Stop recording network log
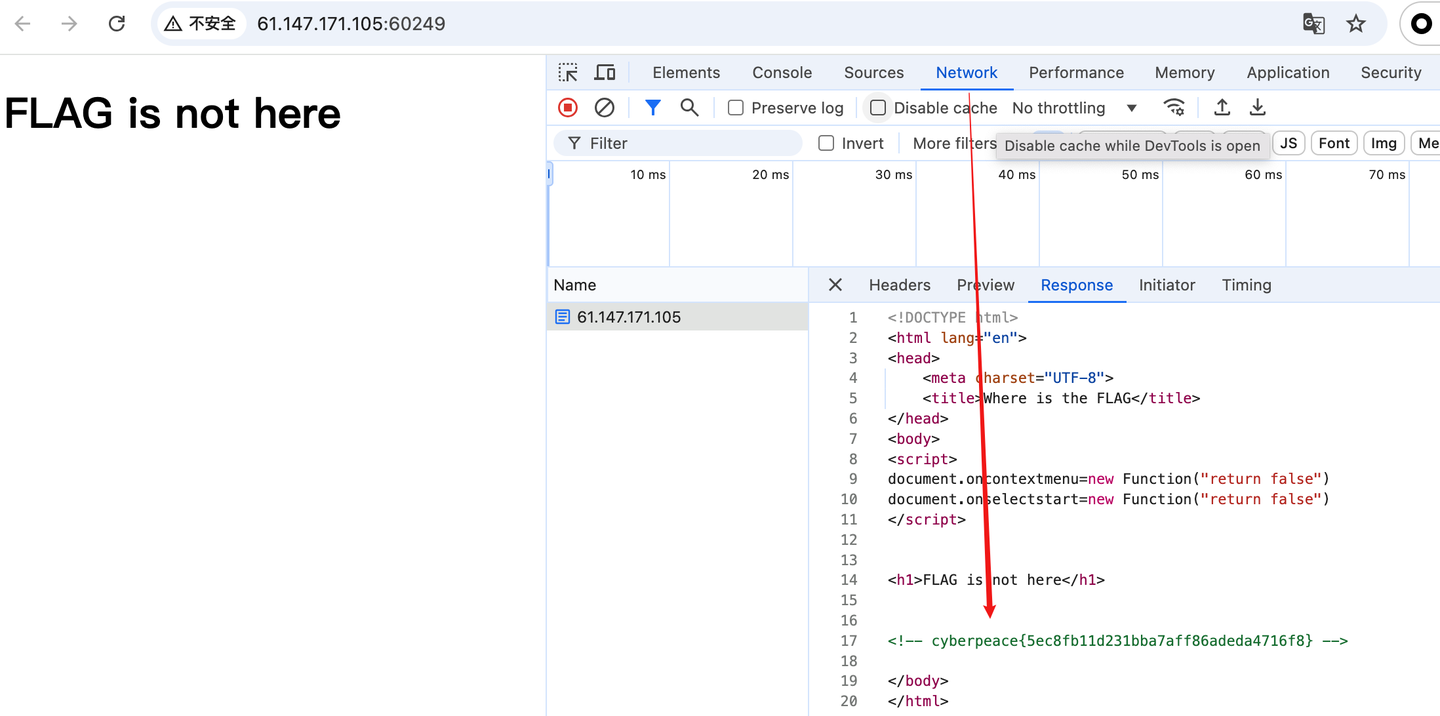Viewport: 1440px width, 716px height. pyautogui.click(x=568, y=108)
